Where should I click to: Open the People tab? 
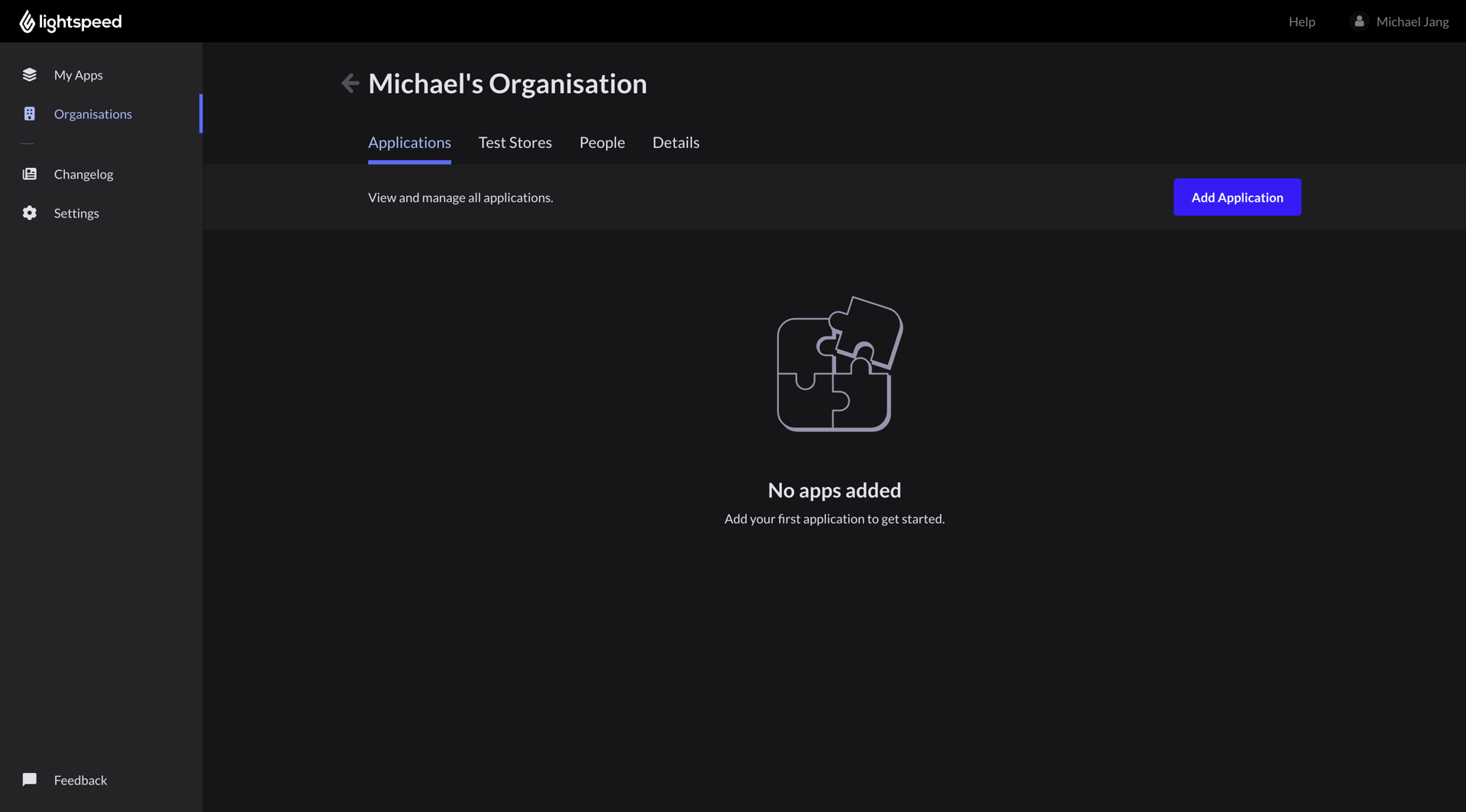click(602, 142)
